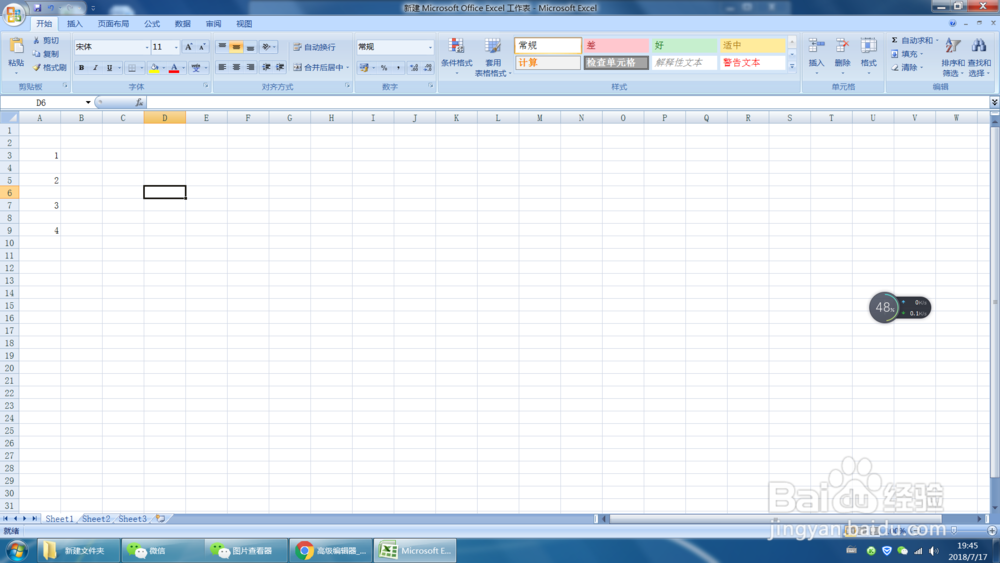Open the font size 11 dropdown

176,47
